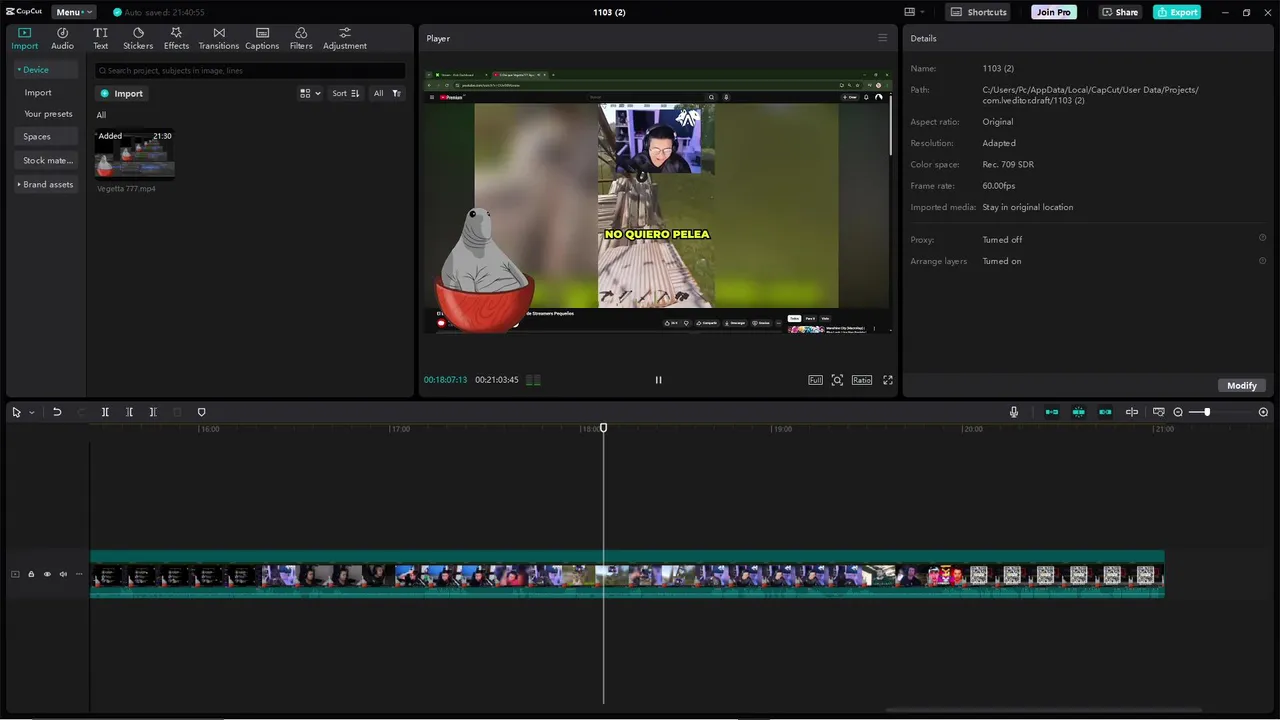Click the track cover icon

15,574
